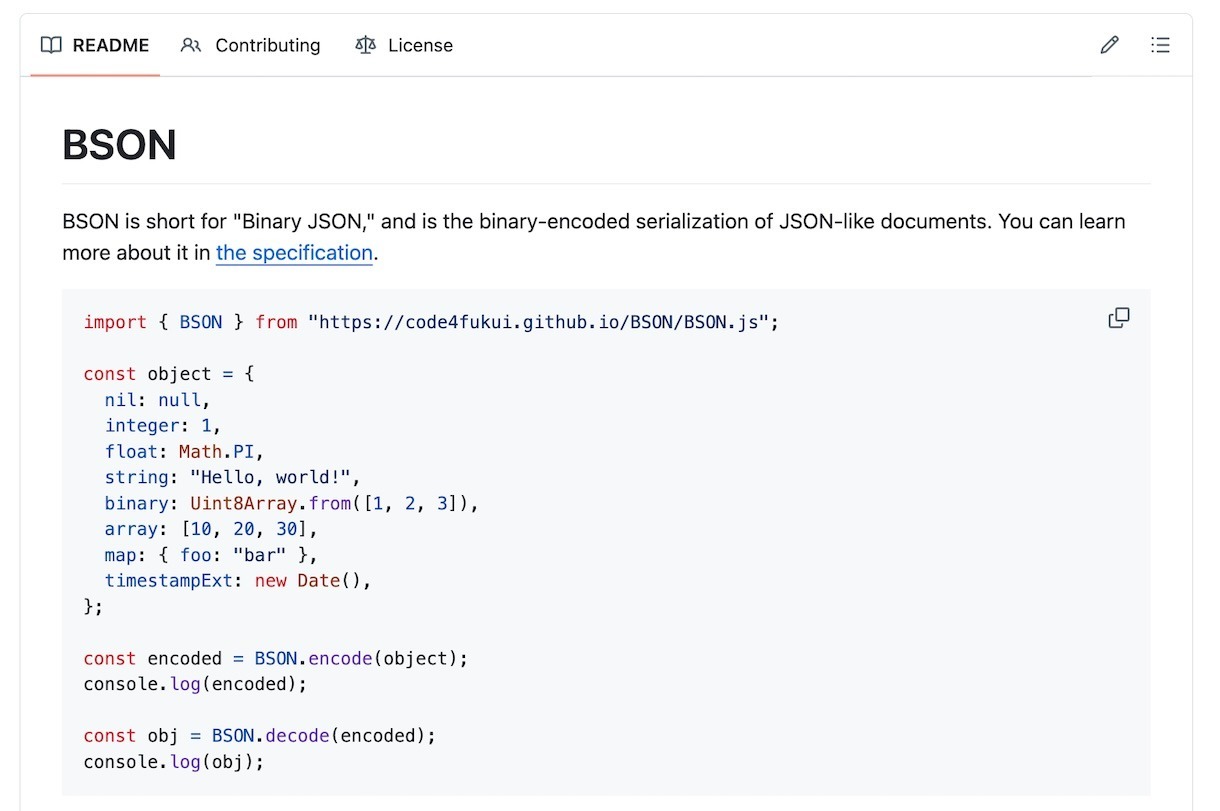Switch to the README tab
This screenshot has width=1220, height=811.
click(110, 45)
